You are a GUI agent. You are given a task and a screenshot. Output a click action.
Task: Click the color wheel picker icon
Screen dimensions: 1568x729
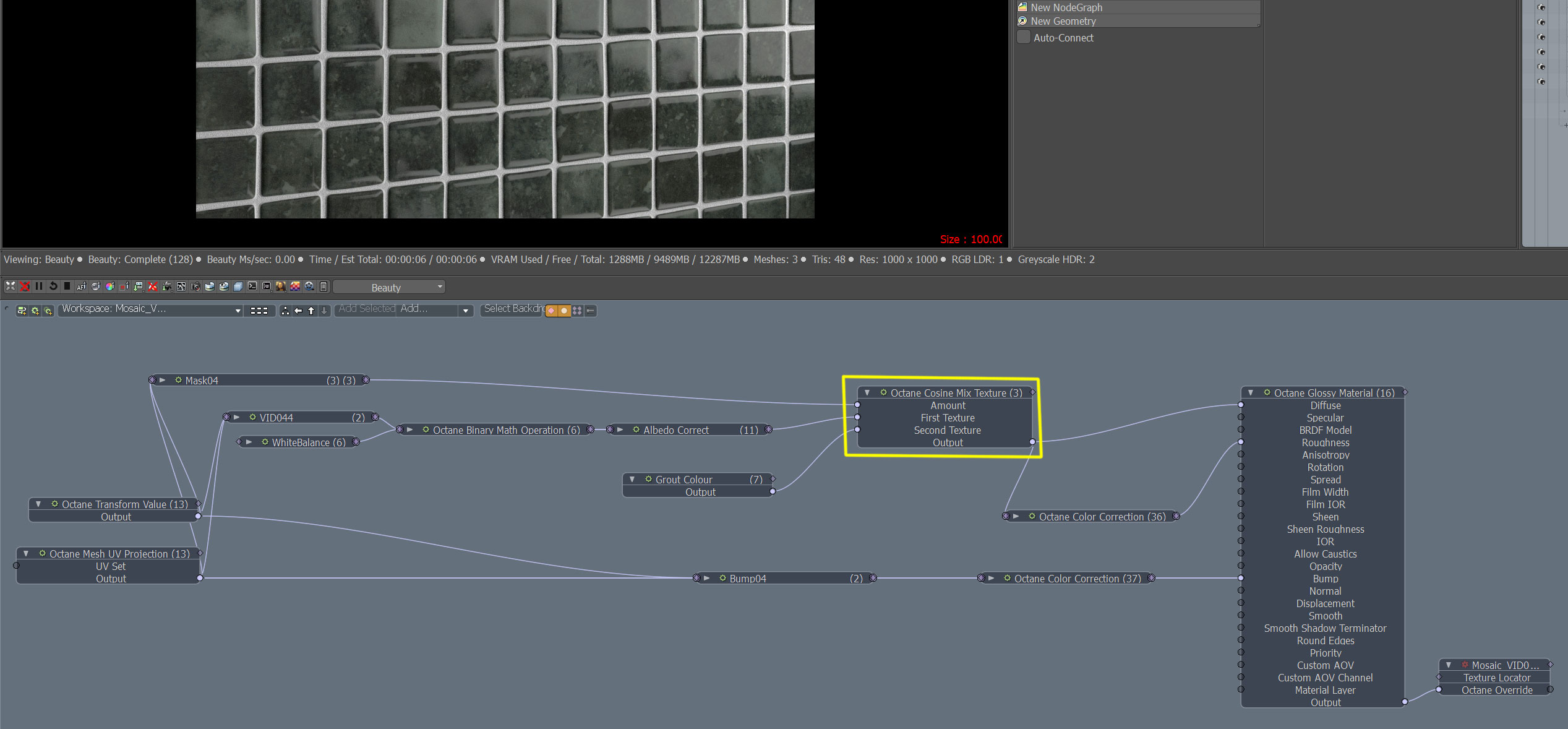click(x=109, y=286)
